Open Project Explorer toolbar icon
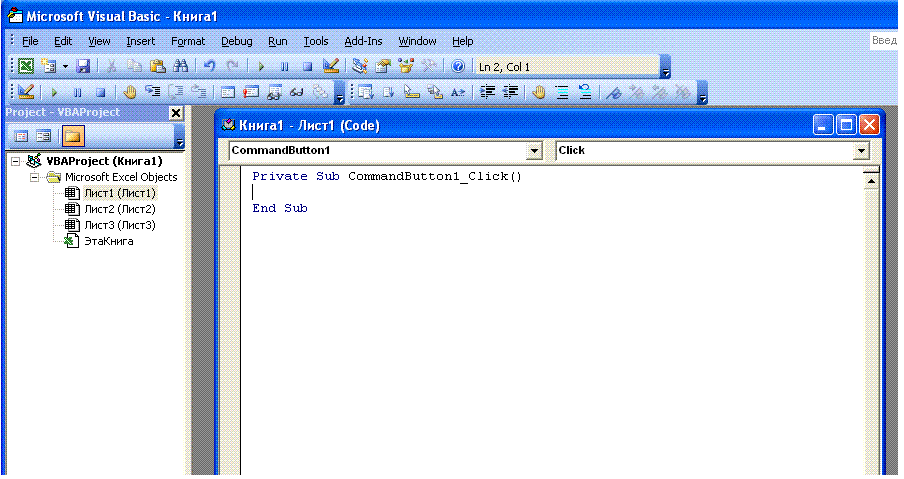Screen dimensions: 904x479 [x=360, y=66]
